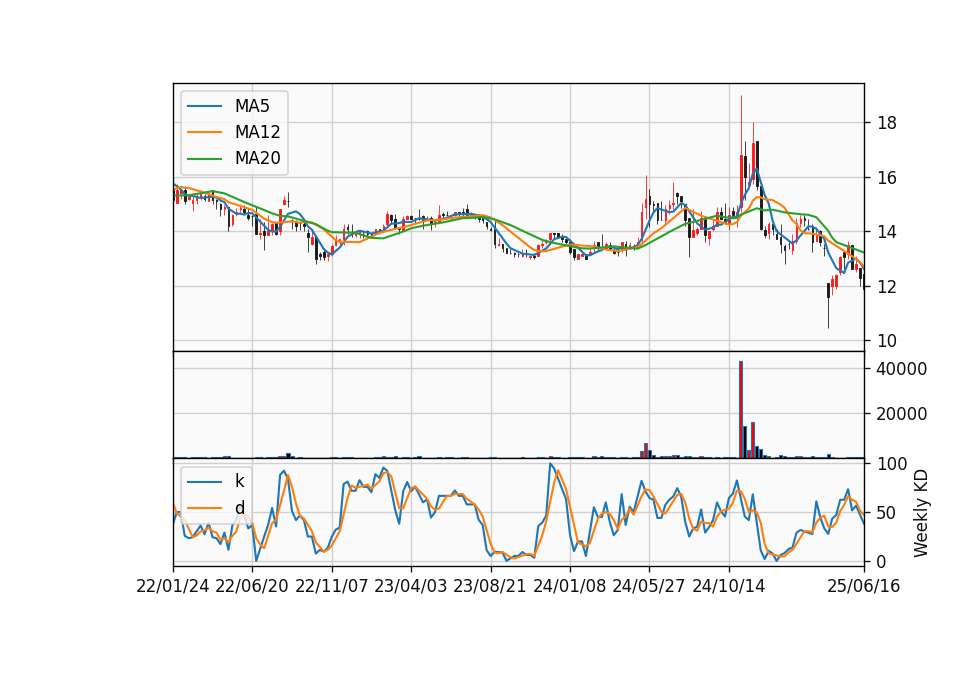960x690 pixels.
Task: Click the k legend label in KD panel
Action: point(240,481)
